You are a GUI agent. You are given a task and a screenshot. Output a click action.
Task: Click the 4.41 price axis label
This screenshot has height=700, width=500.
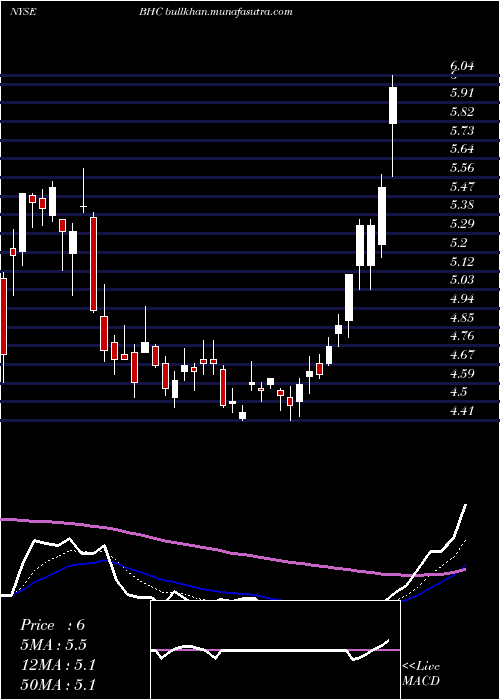[462, 411]
